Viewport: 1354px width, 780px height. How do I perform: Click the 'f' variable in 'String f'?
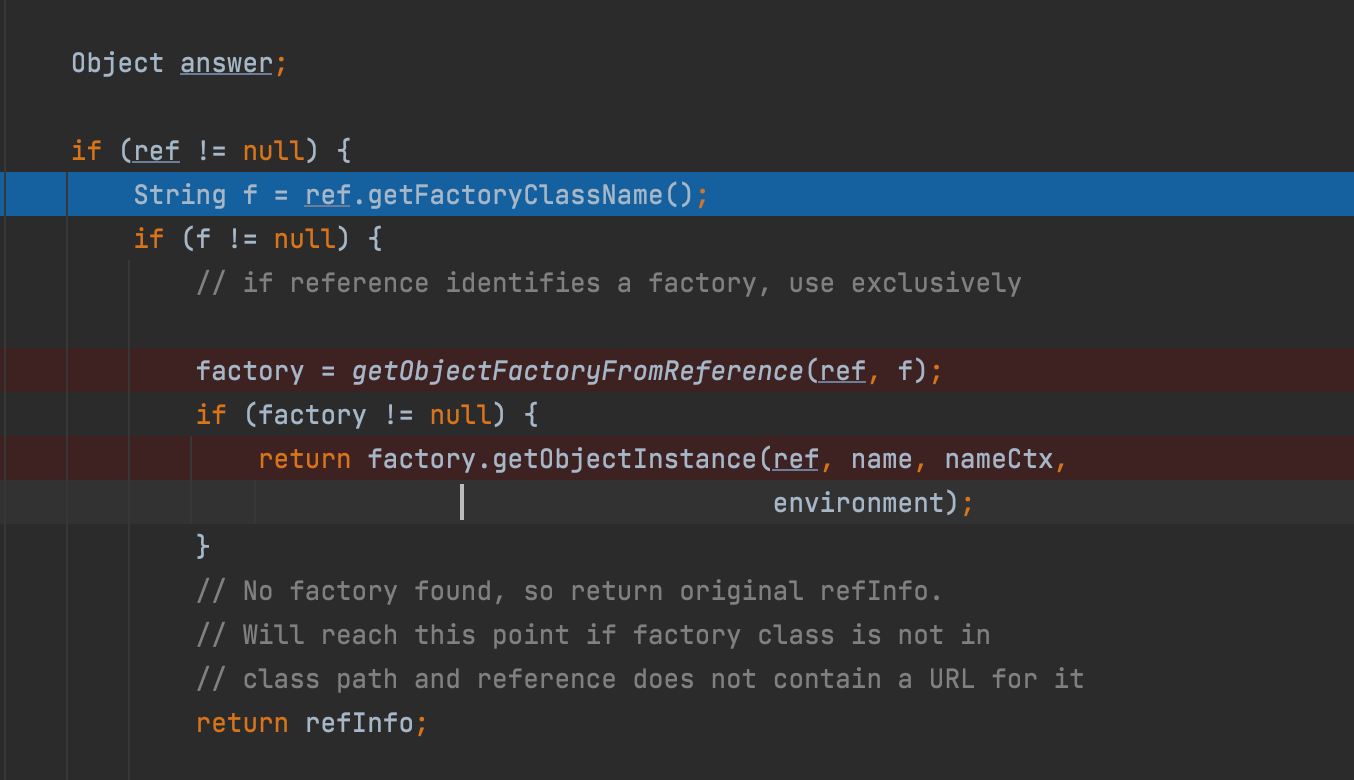click(x=250, y=194)
